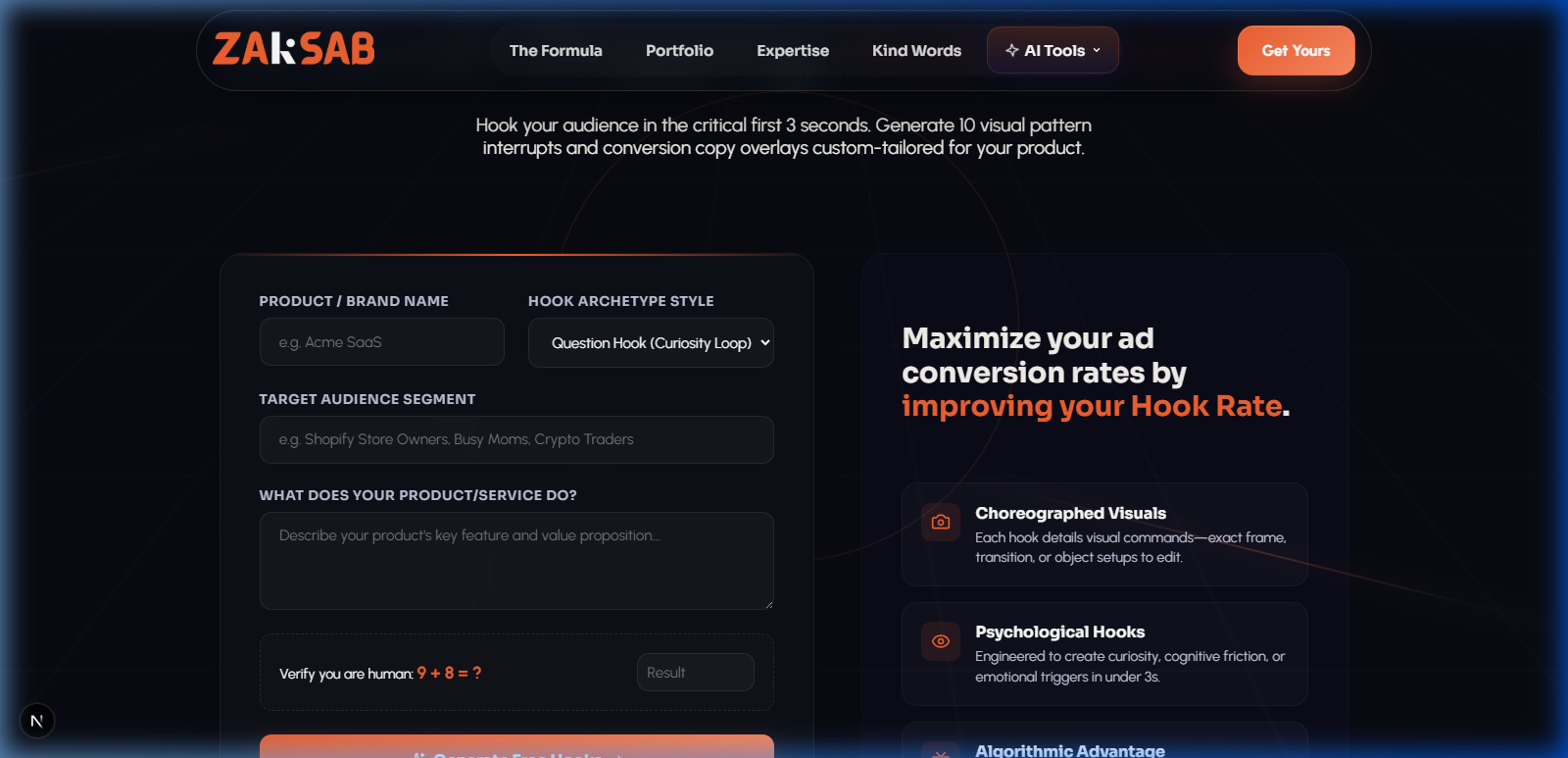Open the Next.js dev tools badge
Image resolution: width=1568 pixels, height=758 pixels.
click(37, 721)
